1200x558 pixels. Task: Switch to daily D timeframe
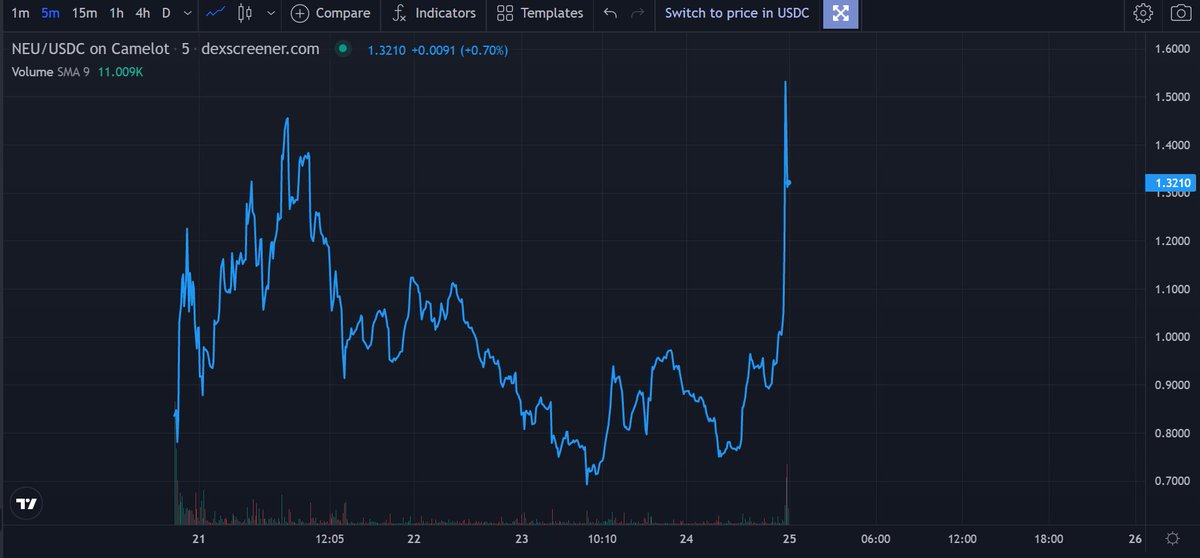pos(166,13)
